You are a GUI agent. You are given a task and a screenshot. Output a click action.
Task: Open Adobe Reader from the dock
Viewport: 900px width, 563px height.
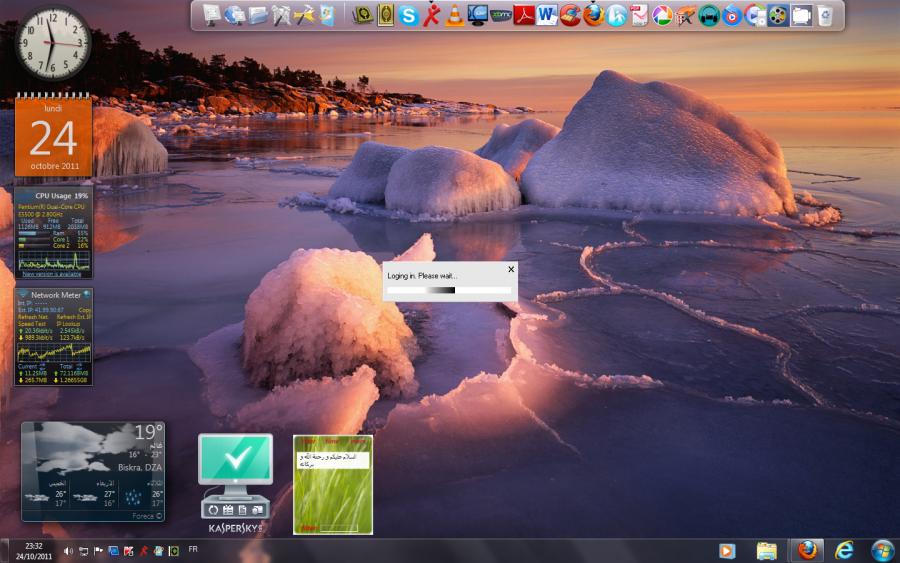click(523, 15)
